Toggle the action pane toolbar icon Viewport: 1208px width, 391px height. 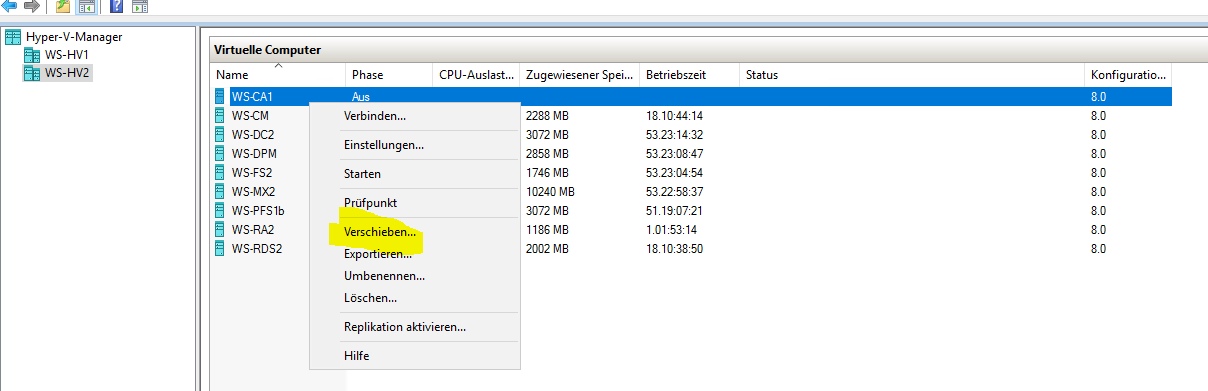(140, 6)
